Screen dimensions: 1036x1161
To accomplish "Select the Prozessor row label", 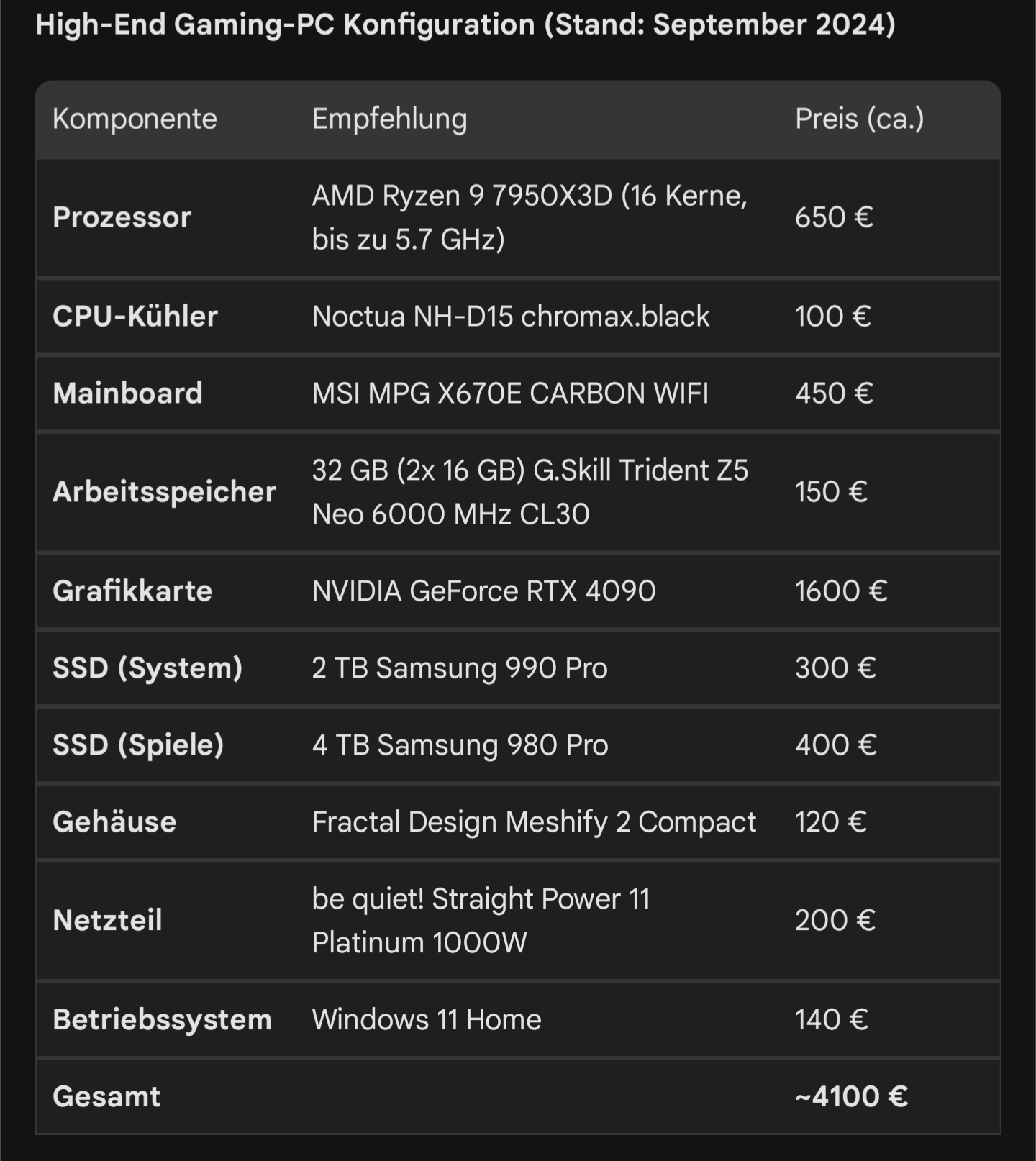I will tap(122, 217).
